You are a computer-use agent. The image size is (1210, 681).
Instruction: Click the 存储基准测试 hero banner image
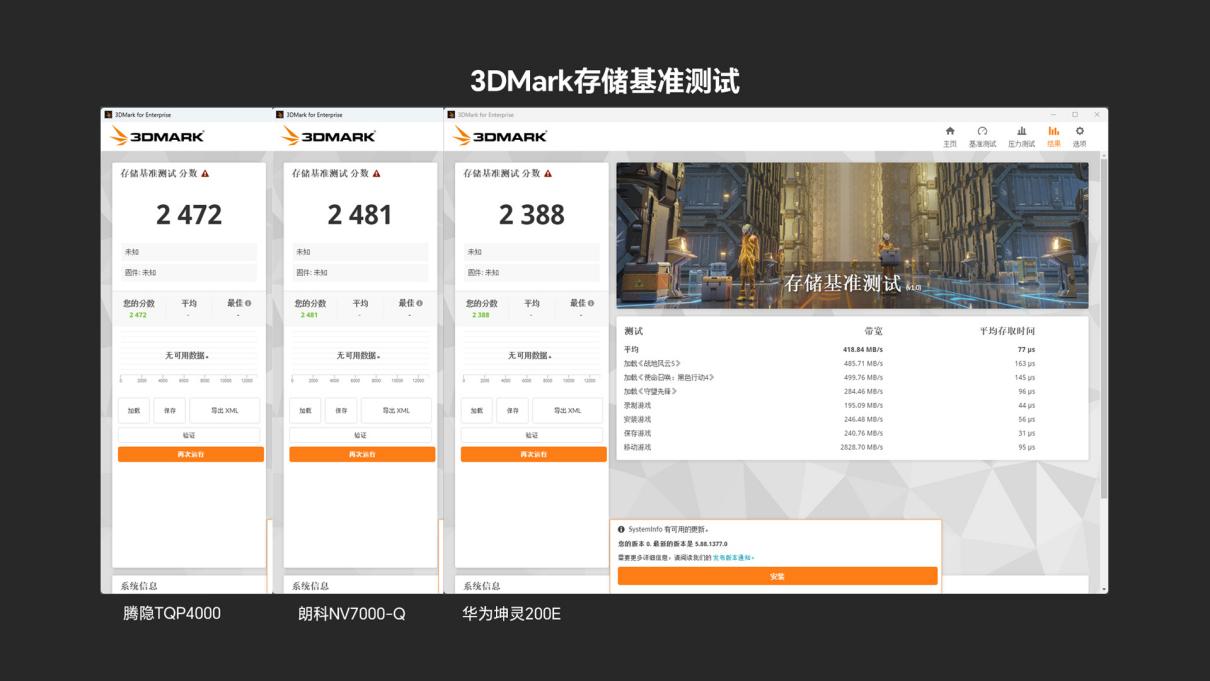click(852, 236)
